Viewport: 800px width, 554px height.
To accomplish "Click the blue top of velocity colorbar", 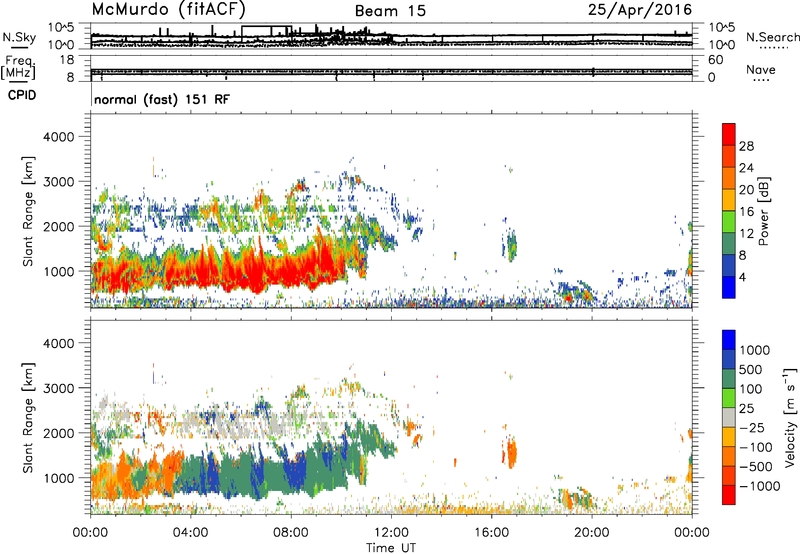I will 729,340.
